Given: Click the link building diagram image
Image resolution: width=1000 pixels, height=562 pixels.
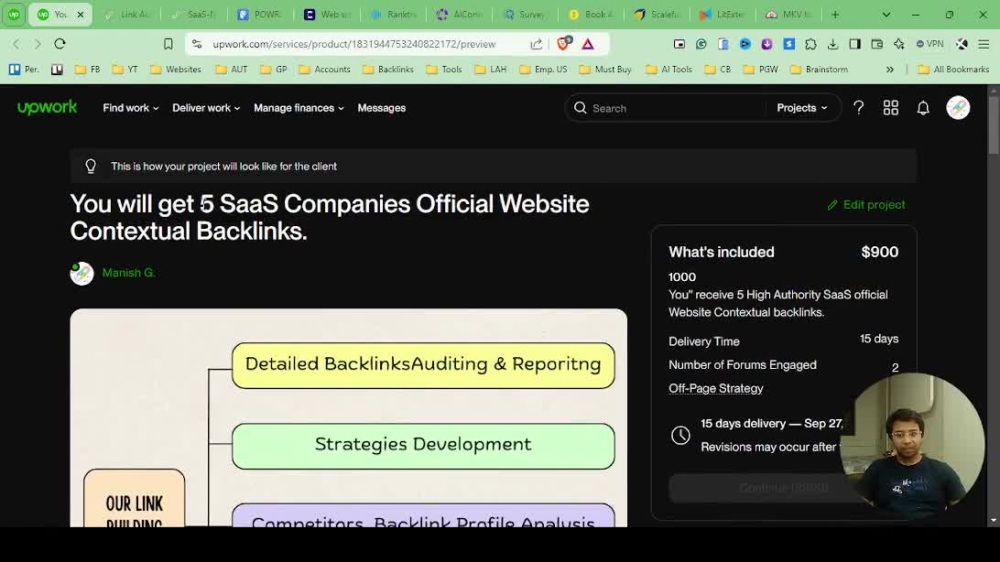Looking at the screenshot, I should click(348, 418).
